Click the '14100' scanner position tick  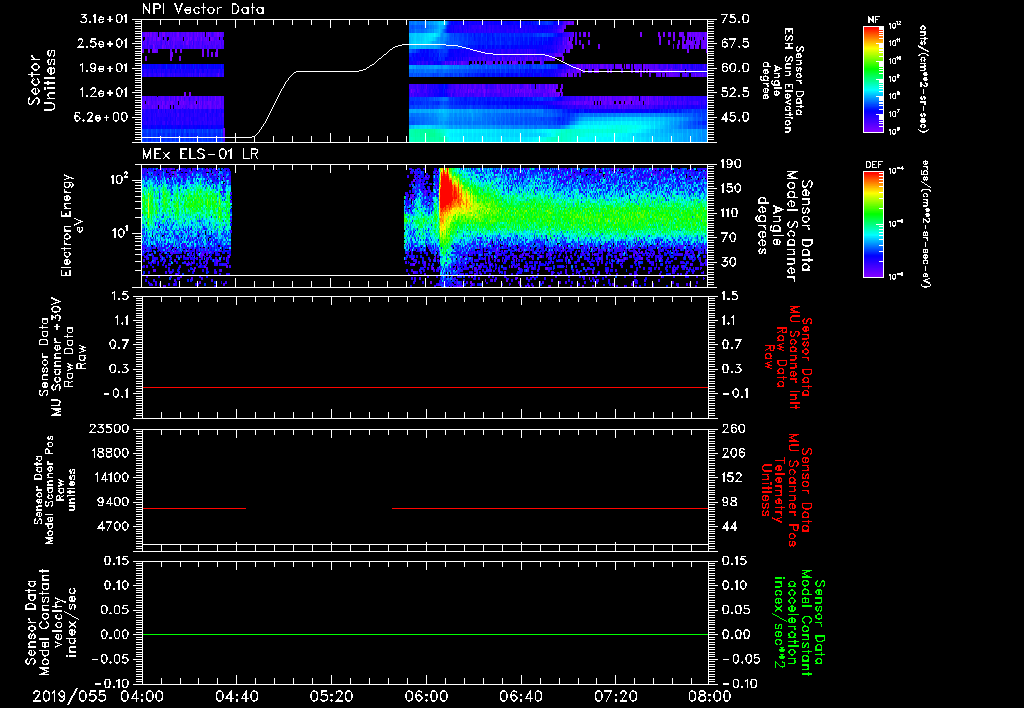(x=110, y=477)
